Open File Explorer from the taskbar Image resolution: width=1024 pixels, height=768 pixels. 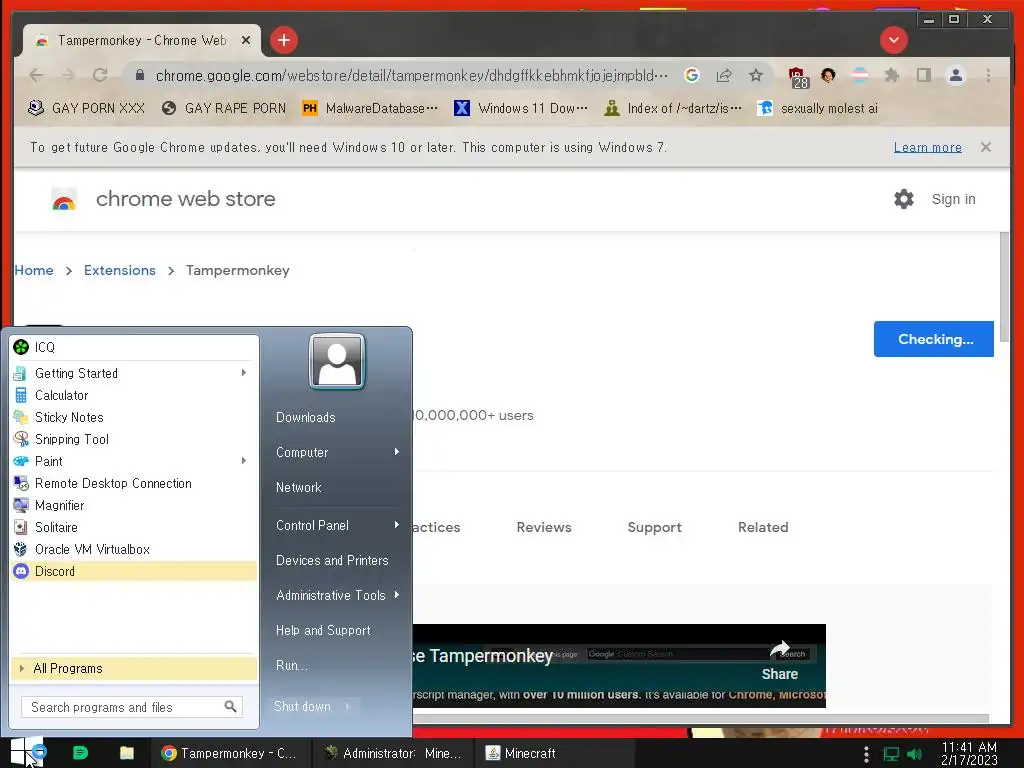coord(127,753)
